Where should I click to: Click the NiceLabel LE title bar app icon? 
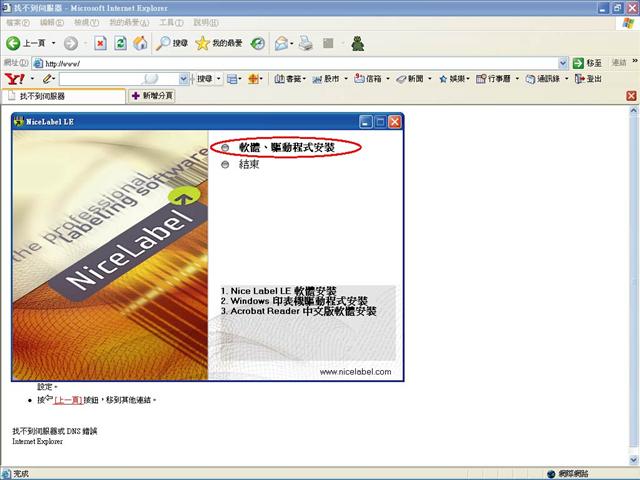(x=19, y=122)
